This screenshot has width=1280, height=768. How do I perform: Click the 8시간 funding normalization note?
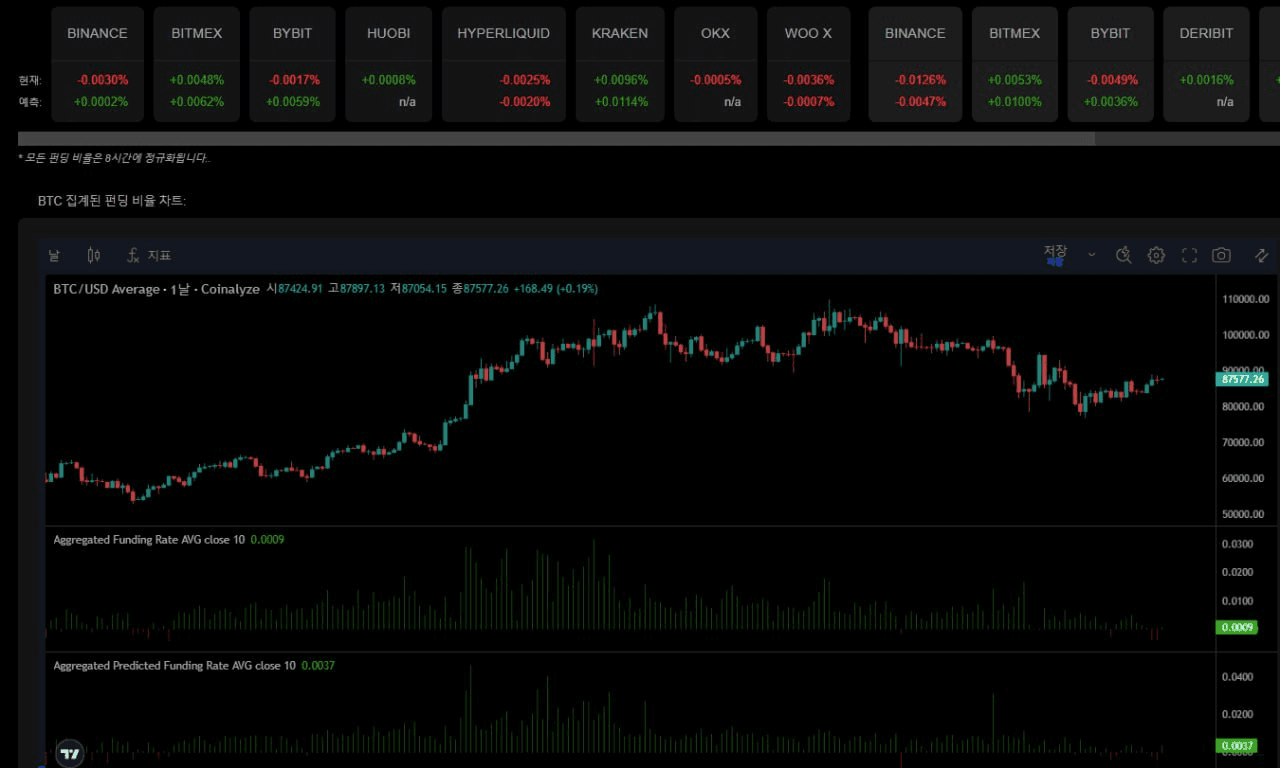coord(115,158)
